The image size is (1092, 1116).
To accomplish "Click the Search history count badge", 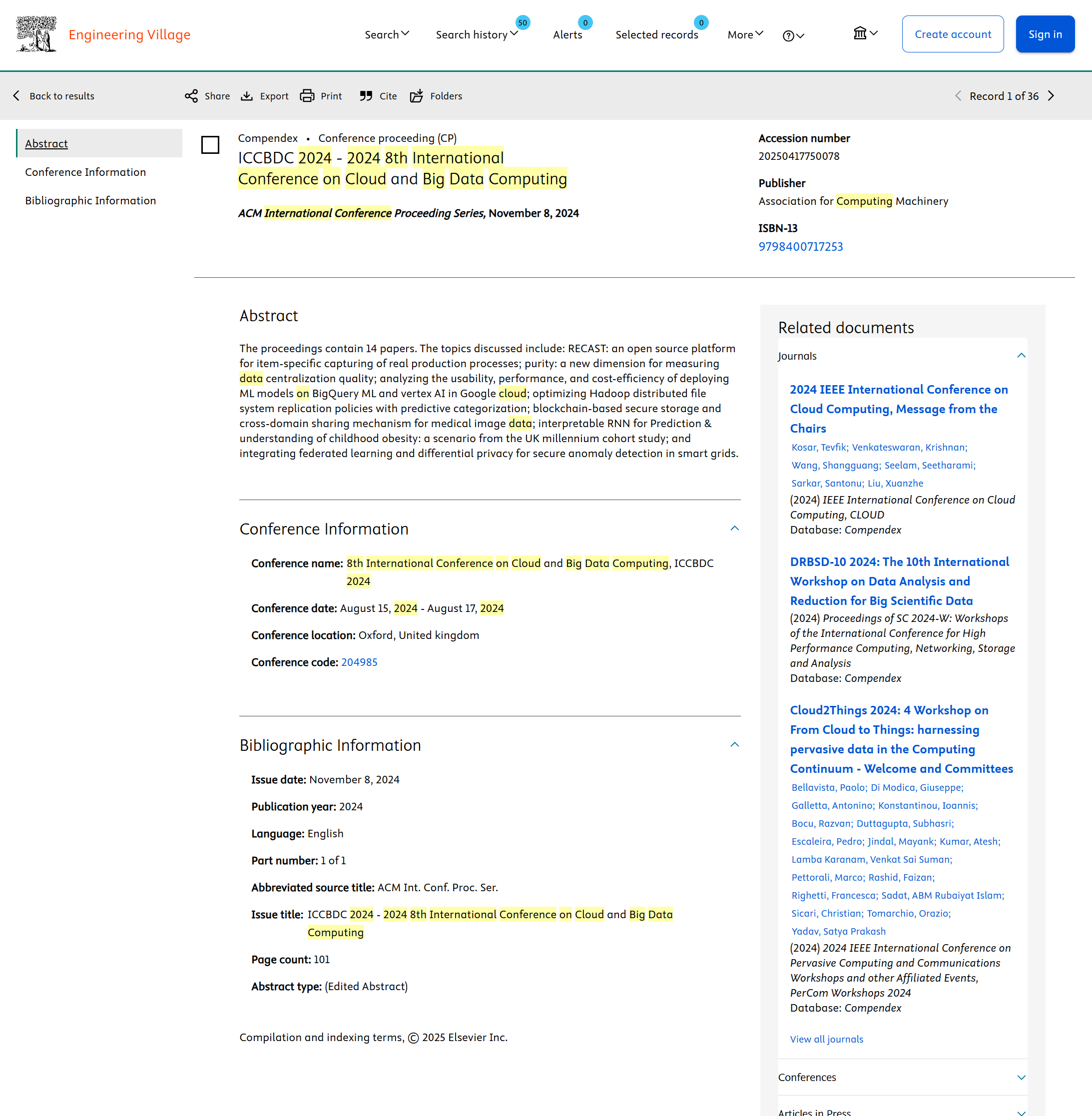I will pyautogui.click(x=523, y=23).
